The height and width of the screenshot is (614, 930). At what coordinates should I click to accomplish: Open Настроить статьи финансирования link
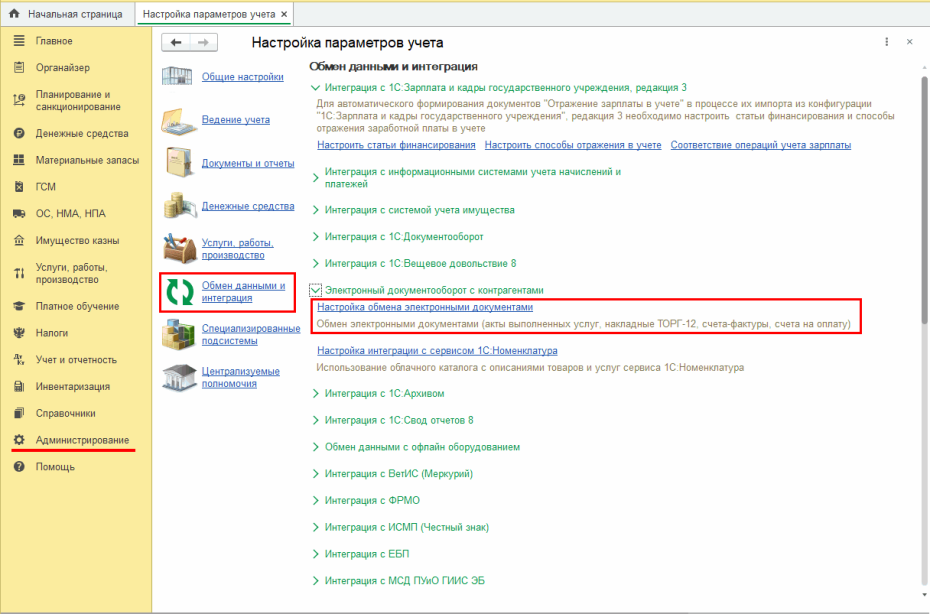click(396, 145)
